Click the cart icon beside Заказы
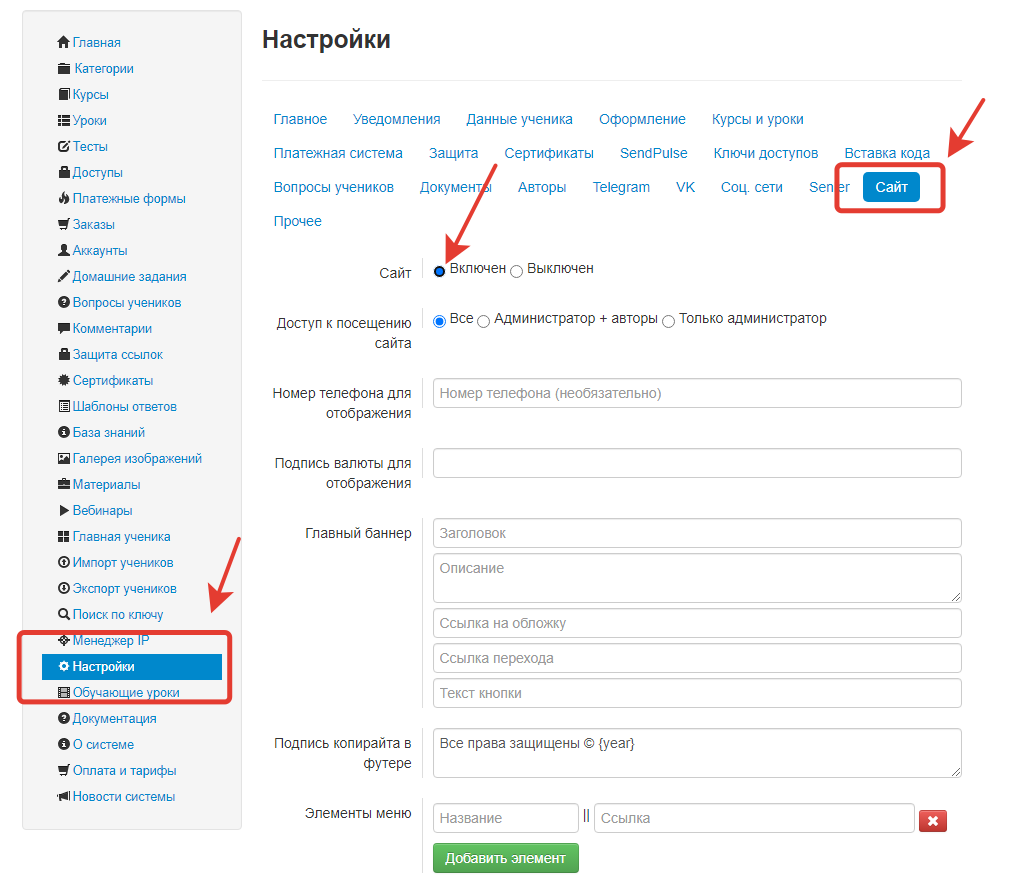Screen dimensions: 1015x875 [x=64, y=224]
